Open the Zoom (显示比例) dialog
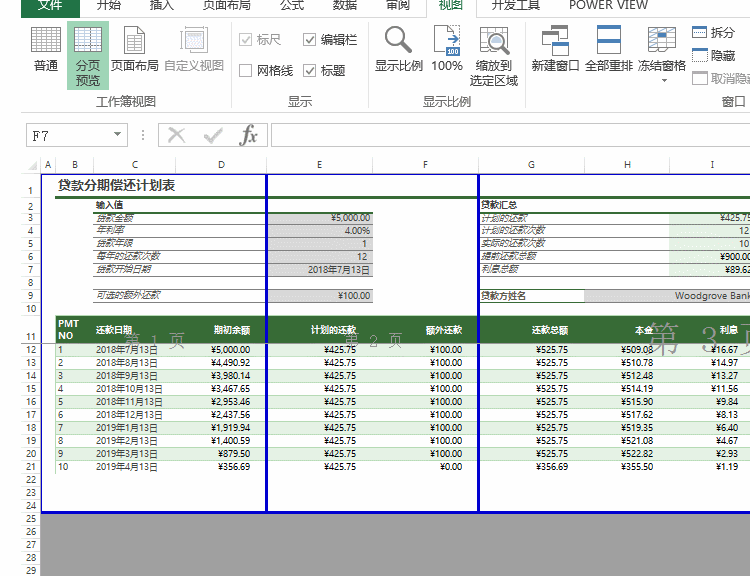 click(398, 50)
